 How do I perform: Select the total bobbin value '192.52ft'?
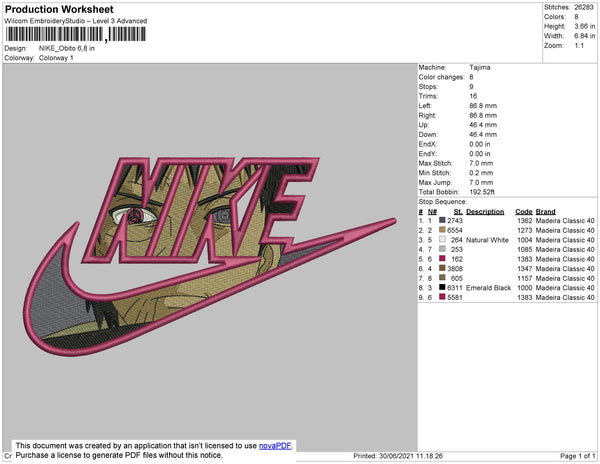(x=482, y=192)
